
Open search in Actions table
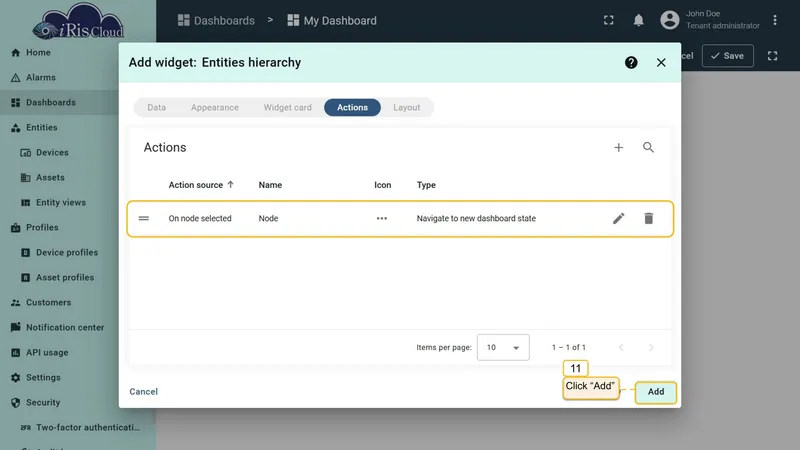pos(648,147)
